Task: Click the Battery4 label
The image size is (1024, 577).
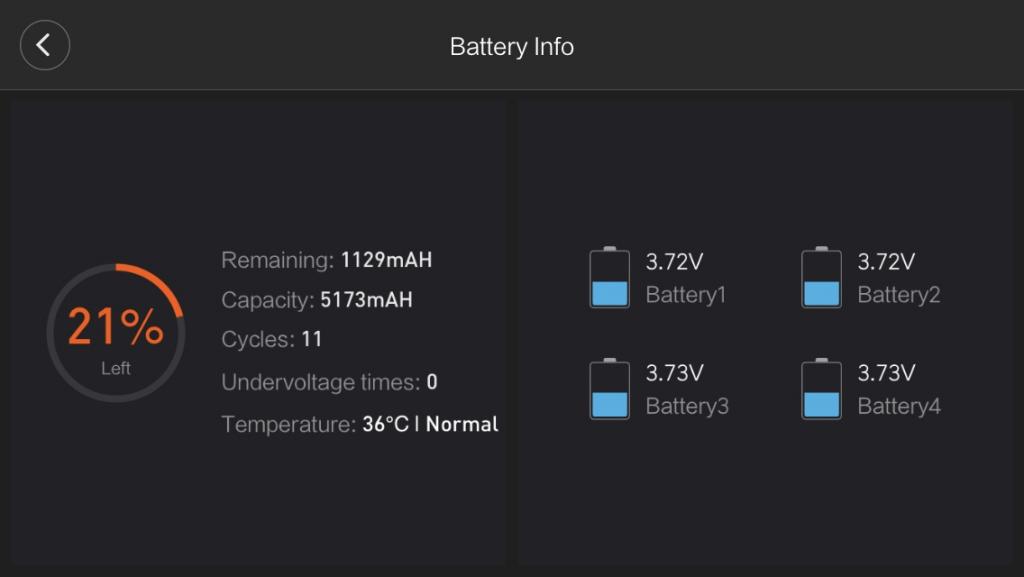Action: [899, 407]
